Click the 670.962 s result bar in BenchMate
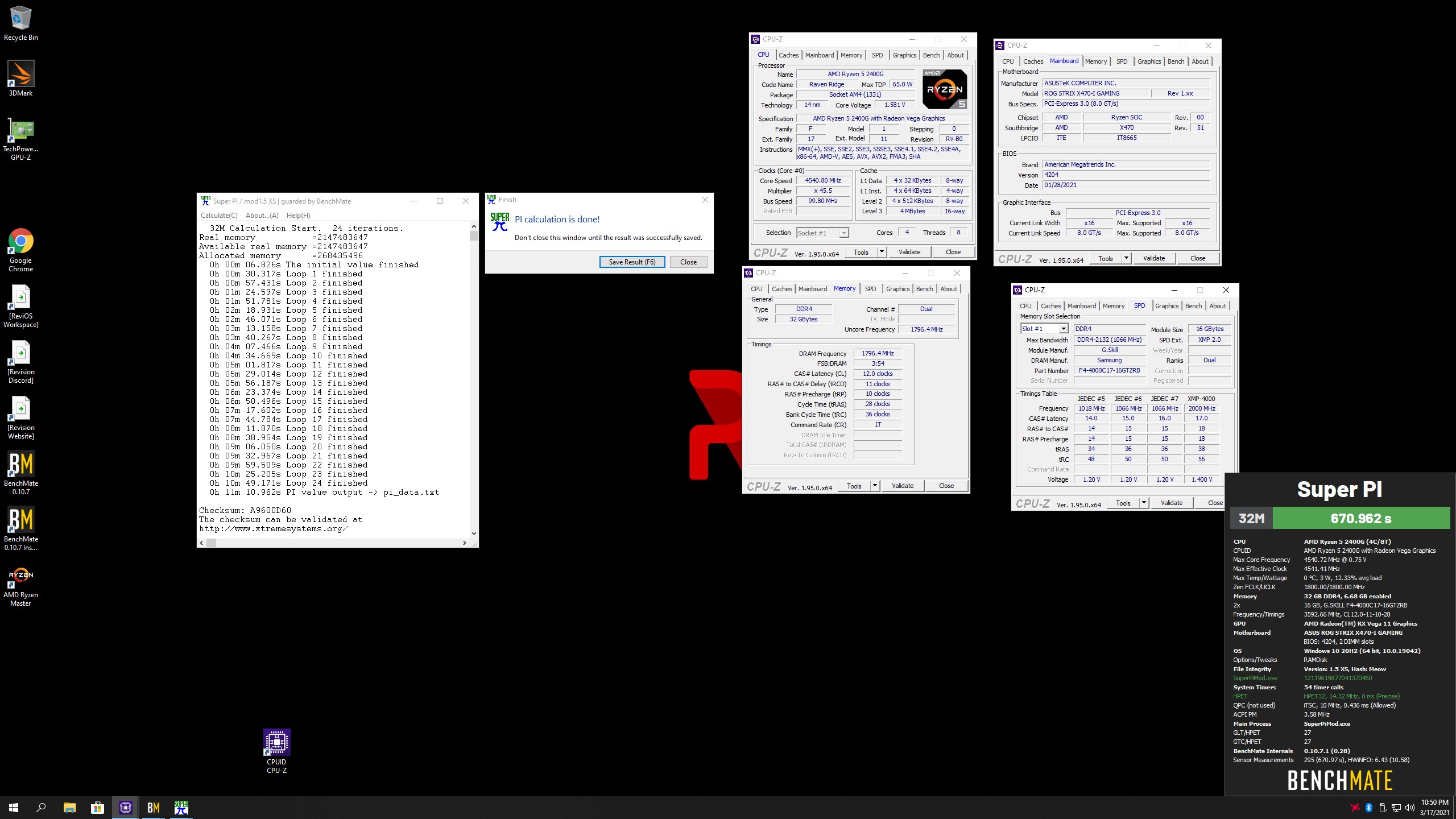Viewport: 1456px width, 819px height. (1360, 518)
